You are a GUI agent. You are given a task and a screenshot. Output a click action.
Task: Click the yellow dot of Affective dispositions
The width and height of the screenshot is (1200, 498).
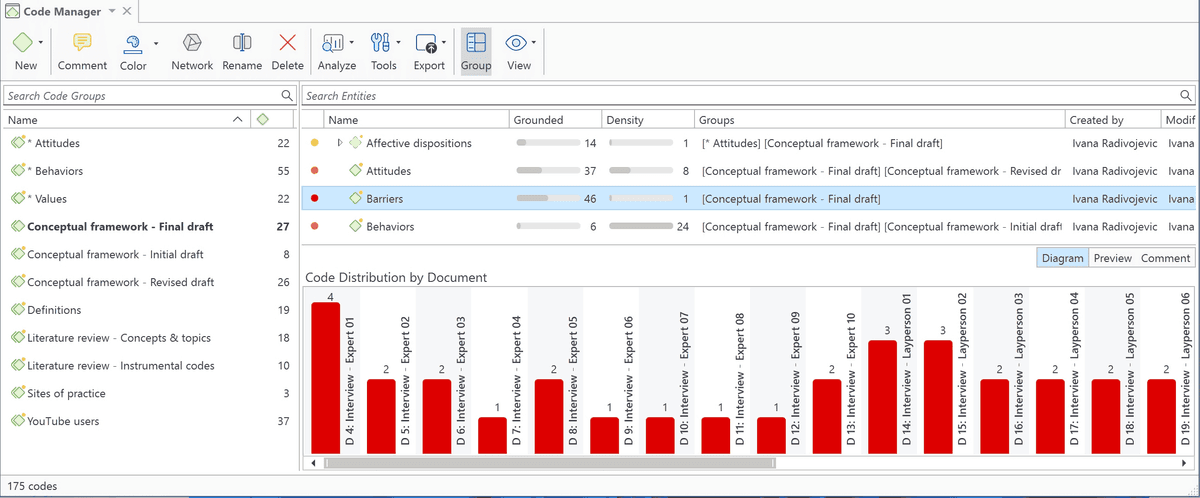coord(315,143)
